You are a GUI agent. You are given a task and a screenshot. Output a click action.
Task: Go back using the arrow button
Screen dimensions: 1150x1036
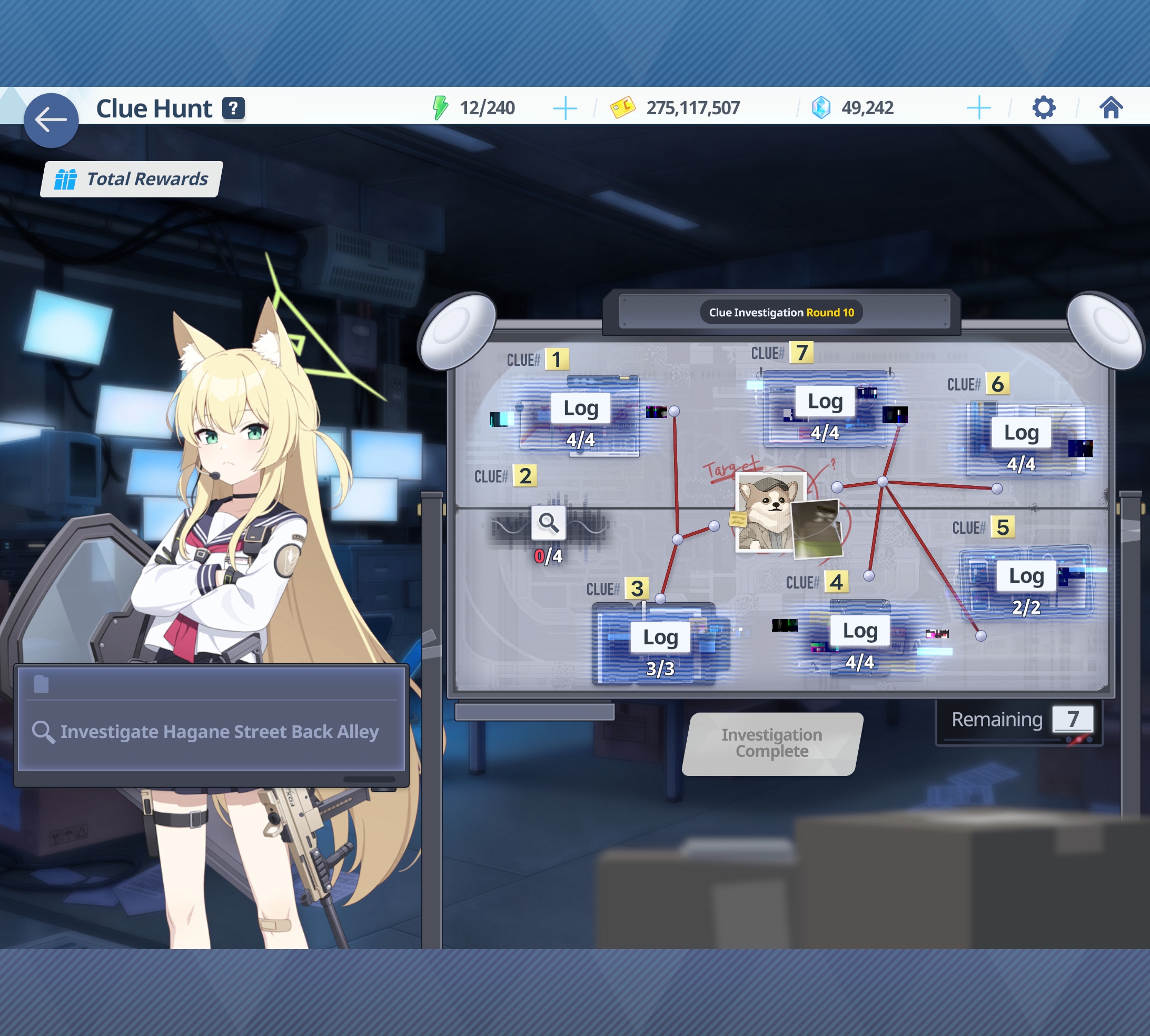pos(51,120)
